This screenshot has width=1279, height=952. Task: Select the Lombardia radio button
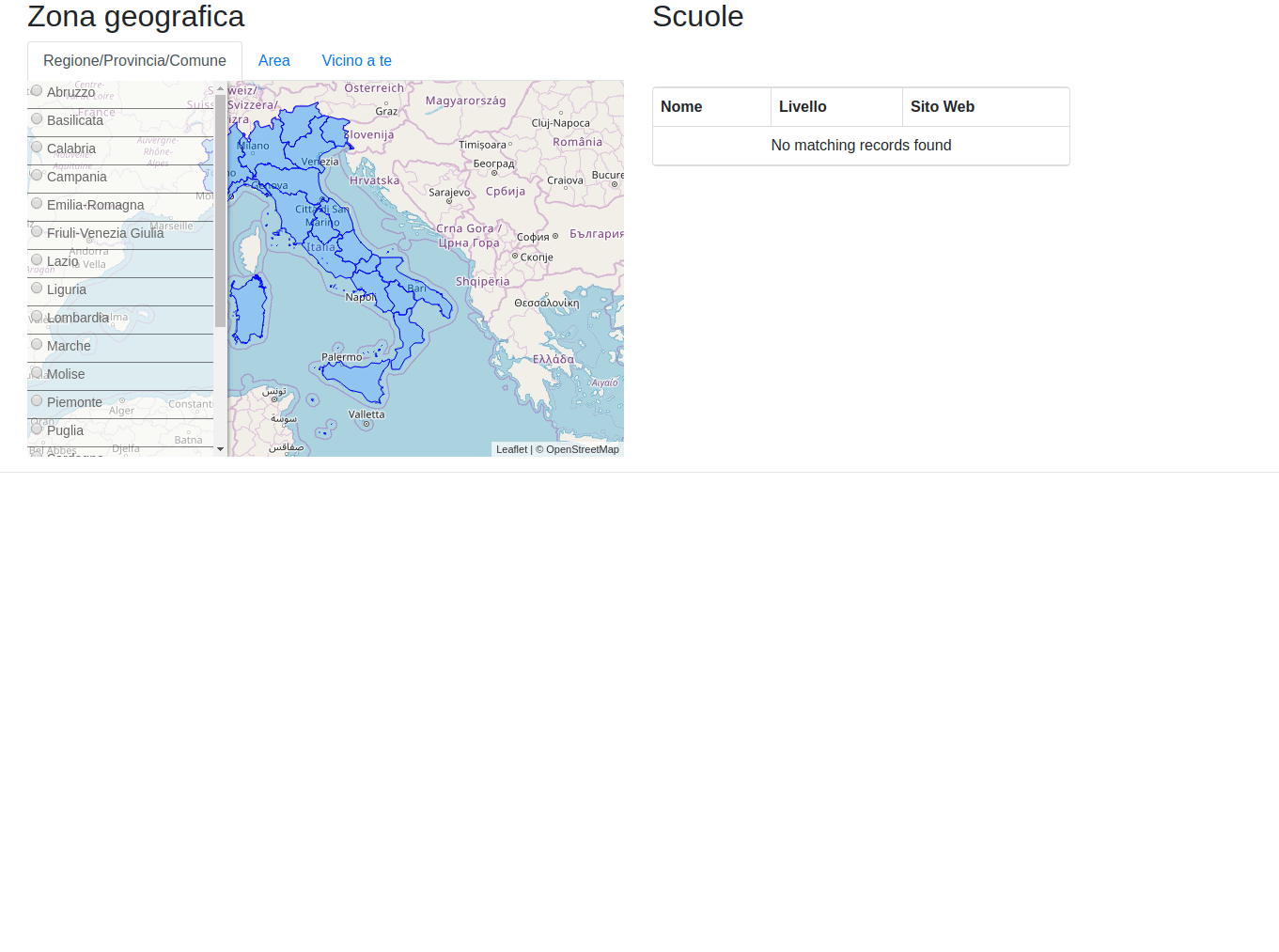pos(37,317)
